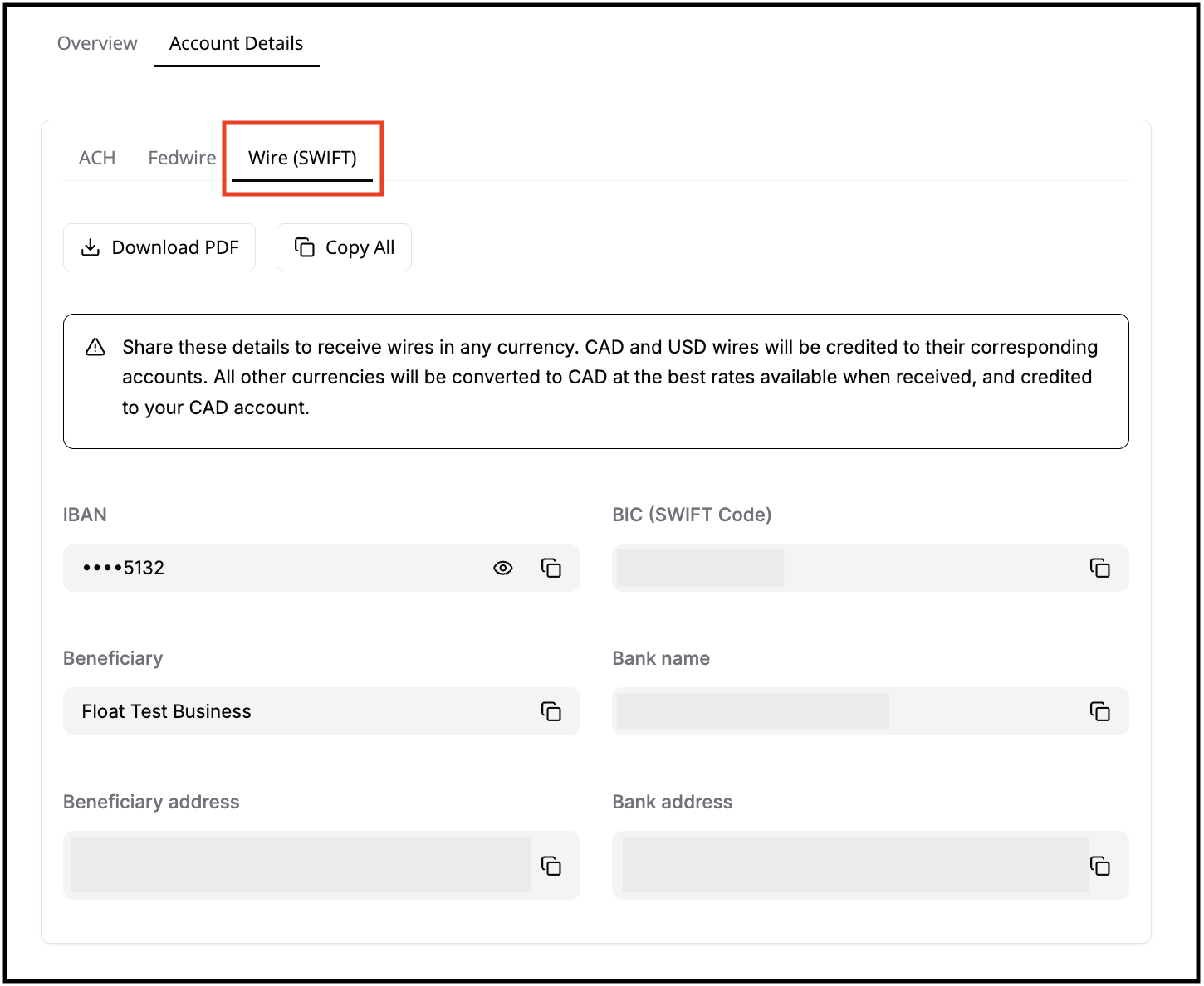Viewport: 1204px width, 986px height.
Task: Copy the BIC SWIFT code
Action: [x=1099, y=568]
